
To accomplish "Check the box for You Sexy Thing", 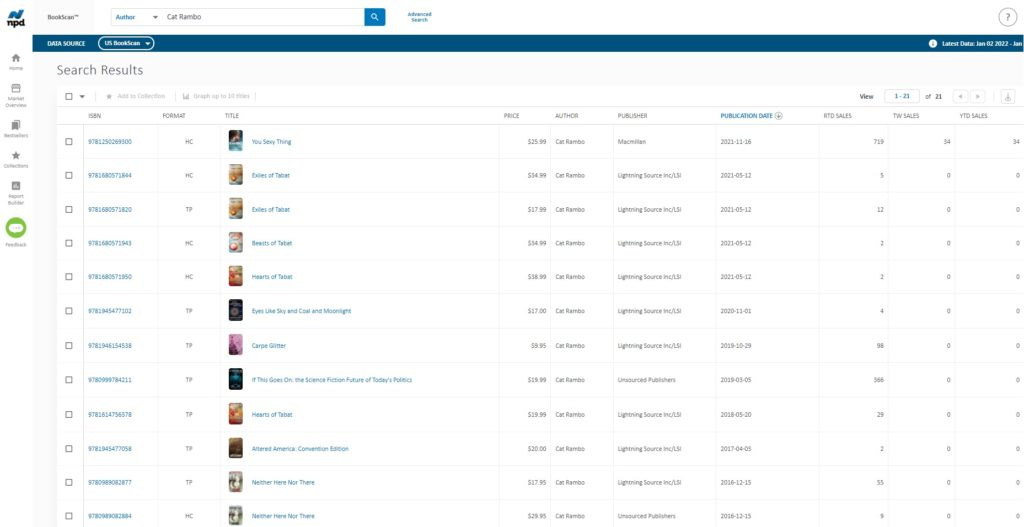I will 69,142.
